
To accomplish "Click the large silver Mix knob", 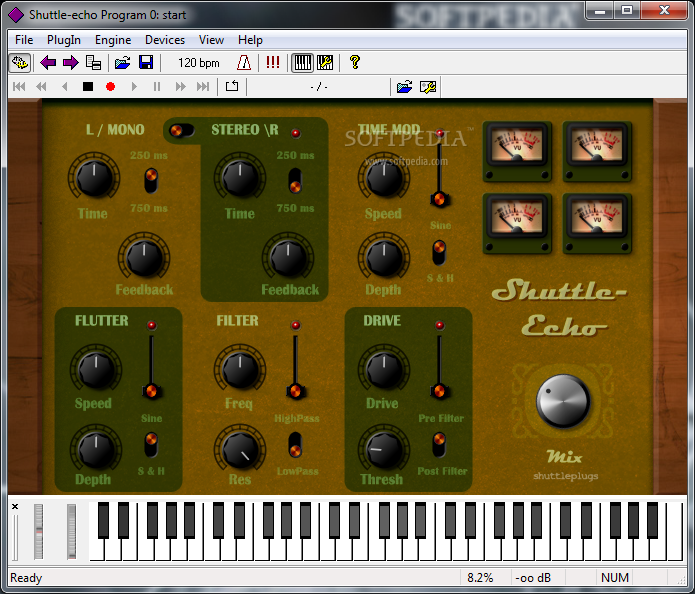I will [563, 401].
